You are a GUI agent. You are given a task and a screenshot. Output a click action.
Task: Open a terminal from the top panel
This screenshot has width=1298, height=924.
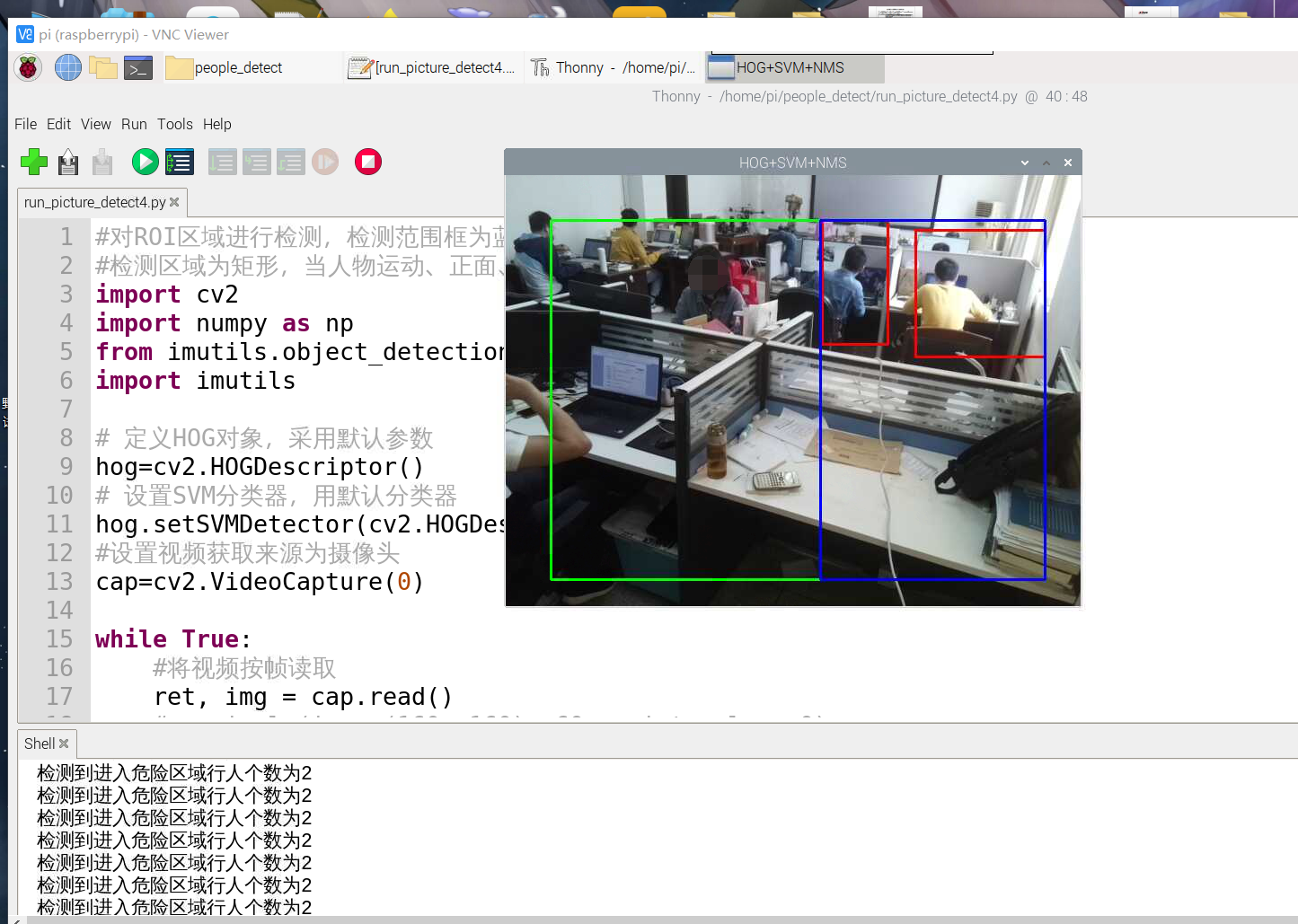coord(137,67)
